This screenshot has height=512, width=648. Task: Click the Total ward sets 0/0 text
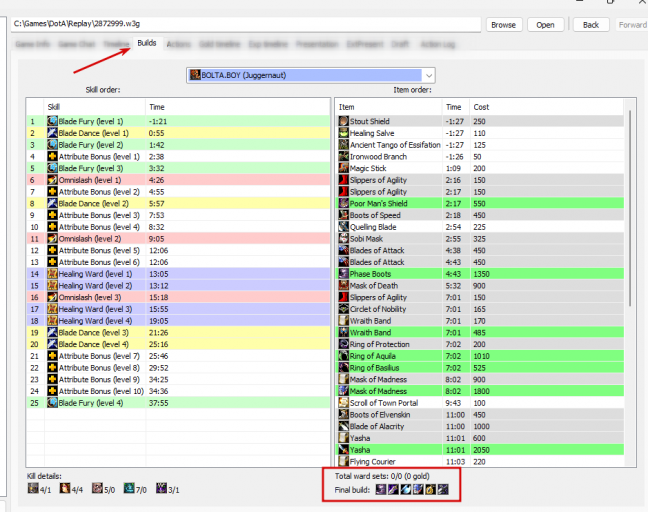click(x=382, y=476)
